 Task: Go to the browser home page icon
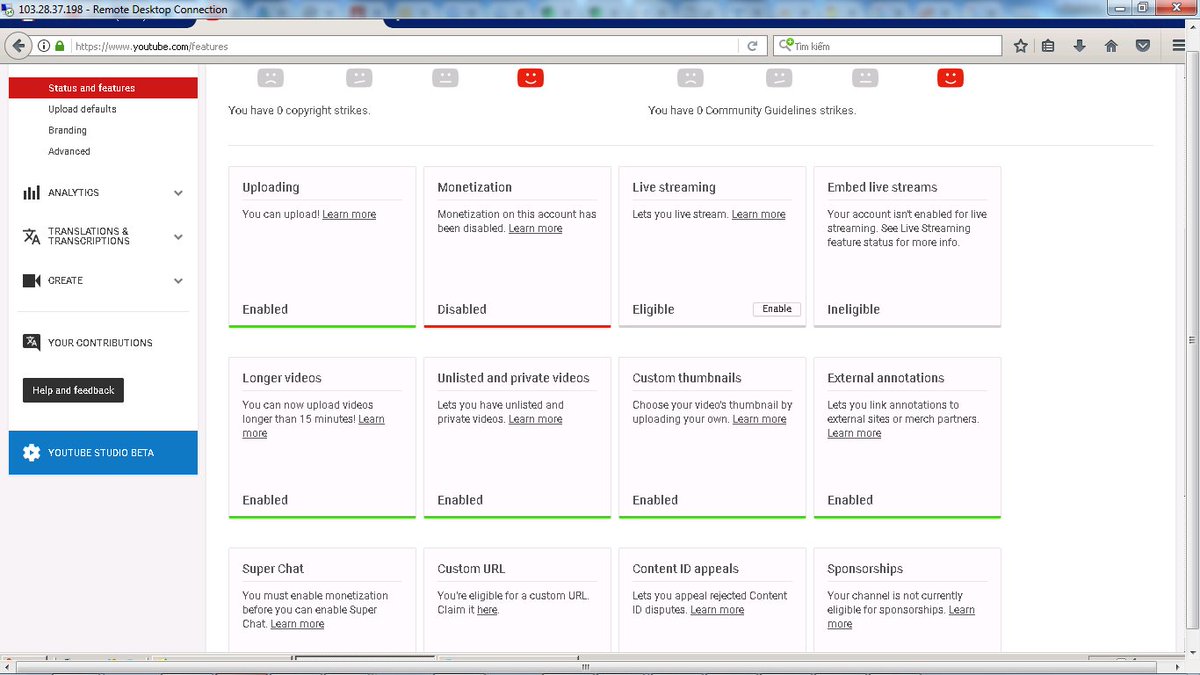(x=1111, y=46)
